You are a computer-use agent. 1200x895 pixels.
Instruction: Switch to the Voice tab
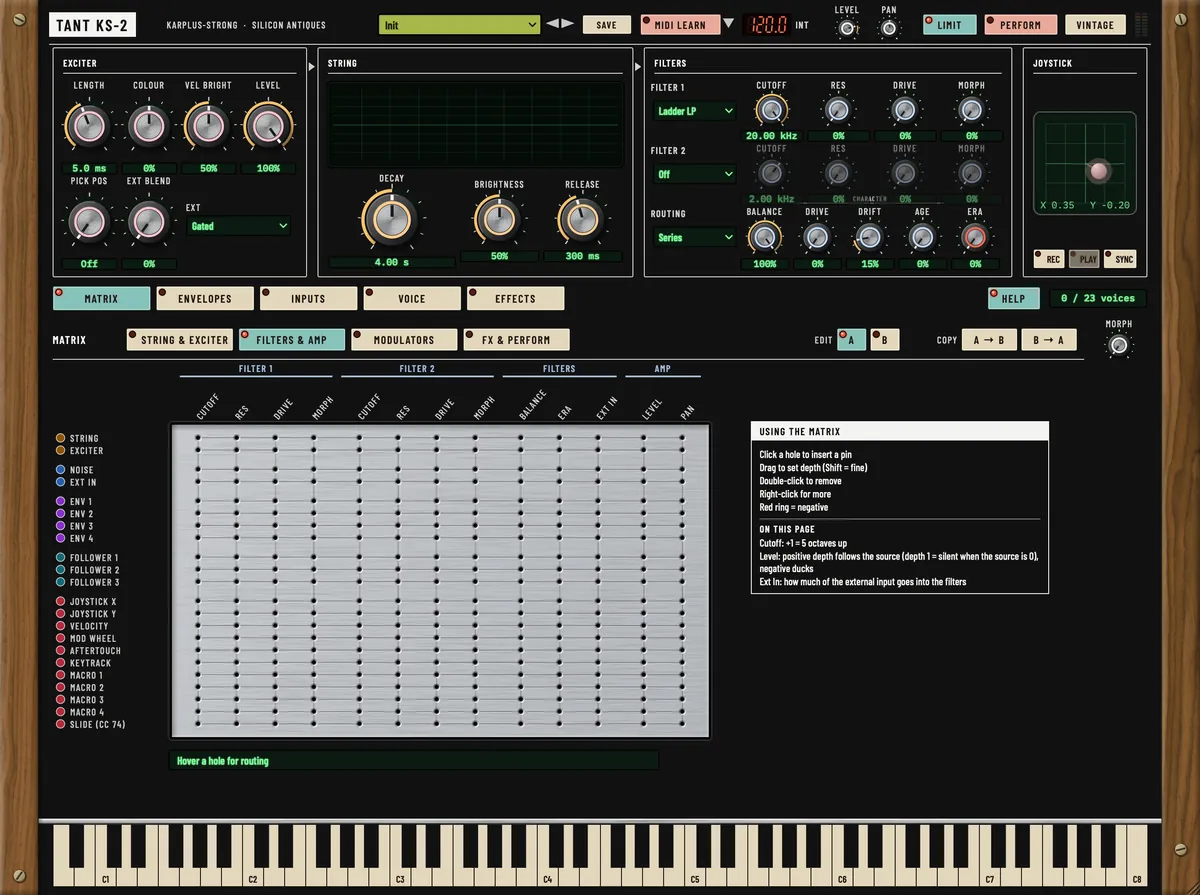coord(412,298)
